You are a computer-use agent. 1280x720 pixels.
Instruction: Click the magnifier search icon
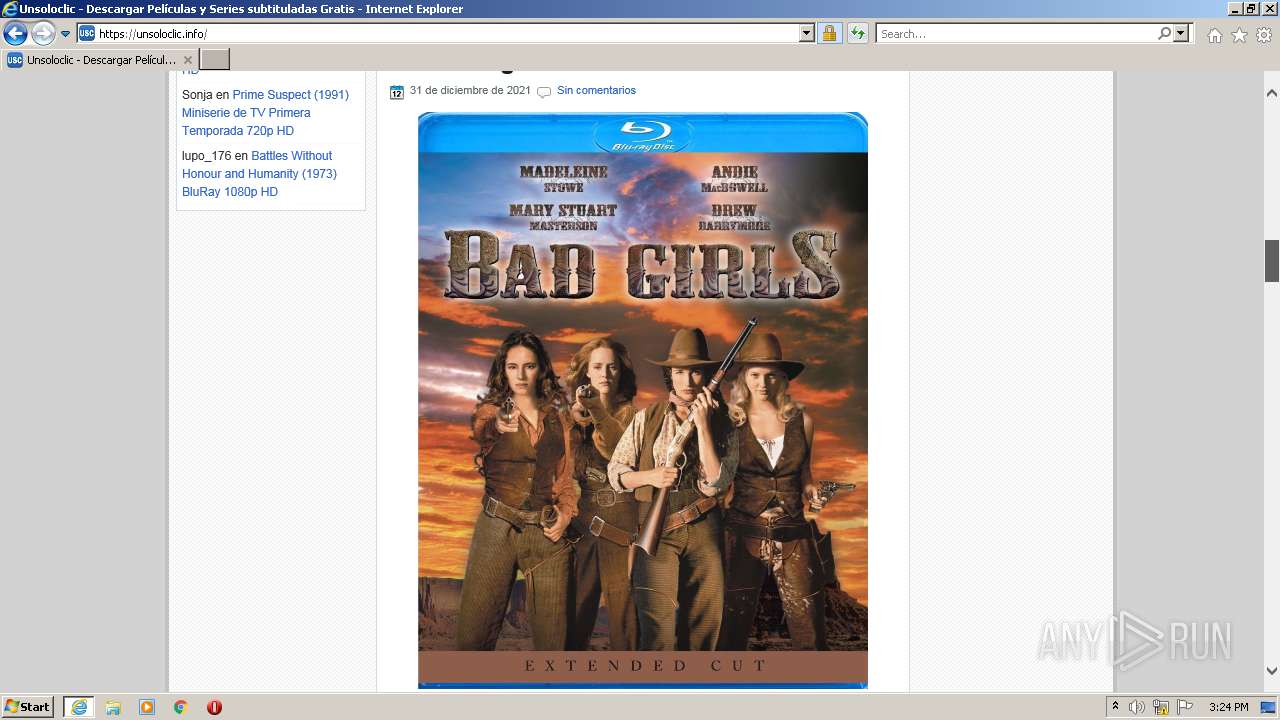(1164, 34)
